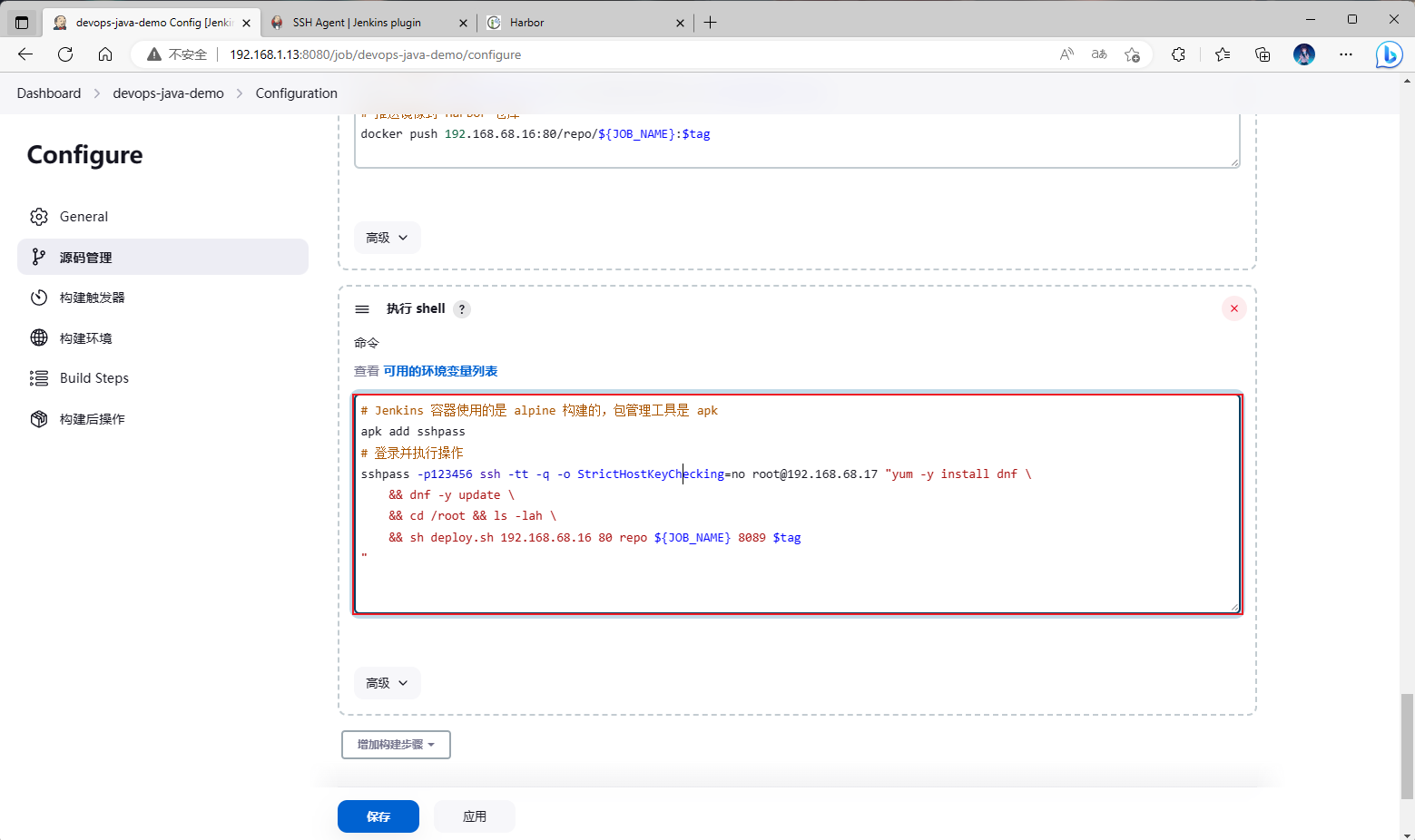Open browser profile avatar
Image resolution: width=1415 pixels, height=840 pixels.
point(1304,54)
